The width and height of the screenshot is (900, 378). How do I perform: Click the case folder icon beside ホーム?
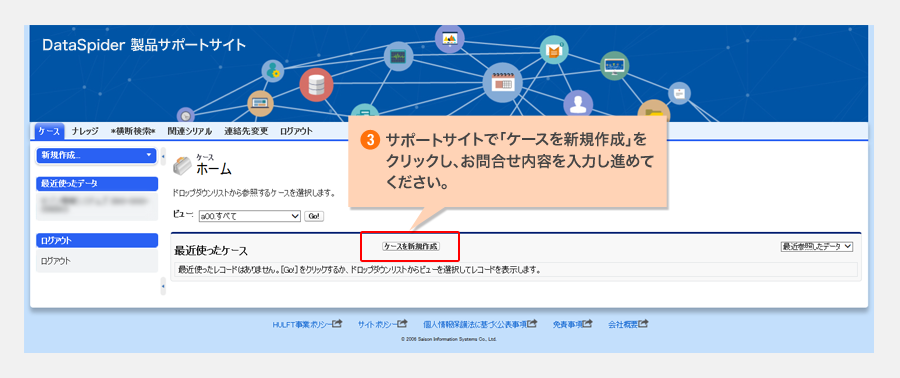pos(181,166)
